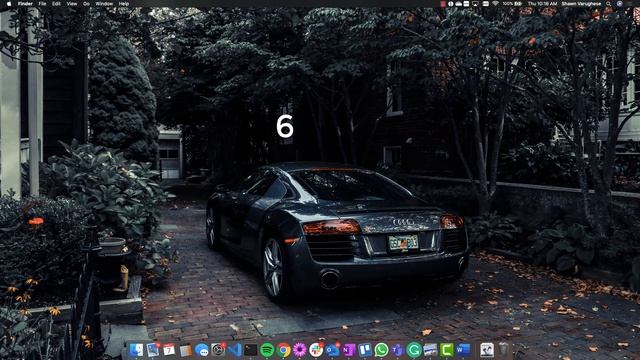This screenshot has width=640, height=360.
Task: Open the Edit menu
Action: (x=56, y=4)
